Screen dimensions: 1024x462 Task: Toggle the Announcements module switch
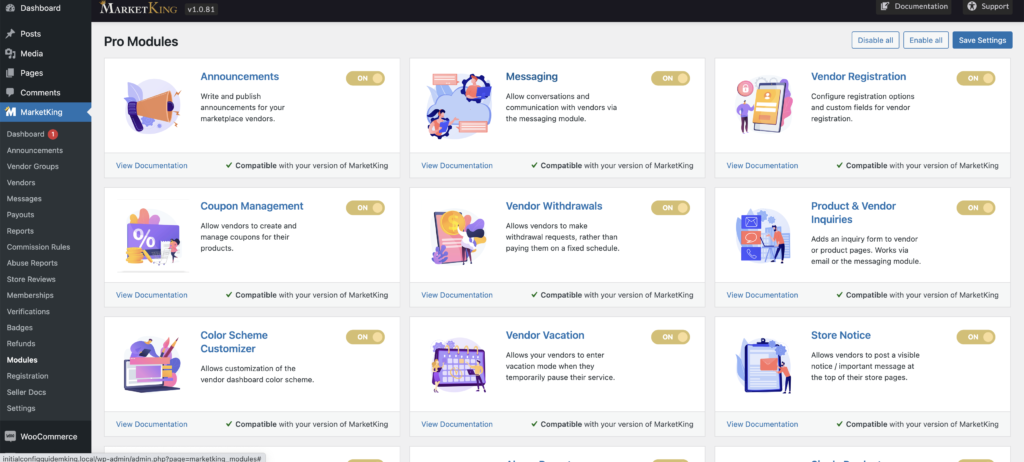[x=365, y=78]
